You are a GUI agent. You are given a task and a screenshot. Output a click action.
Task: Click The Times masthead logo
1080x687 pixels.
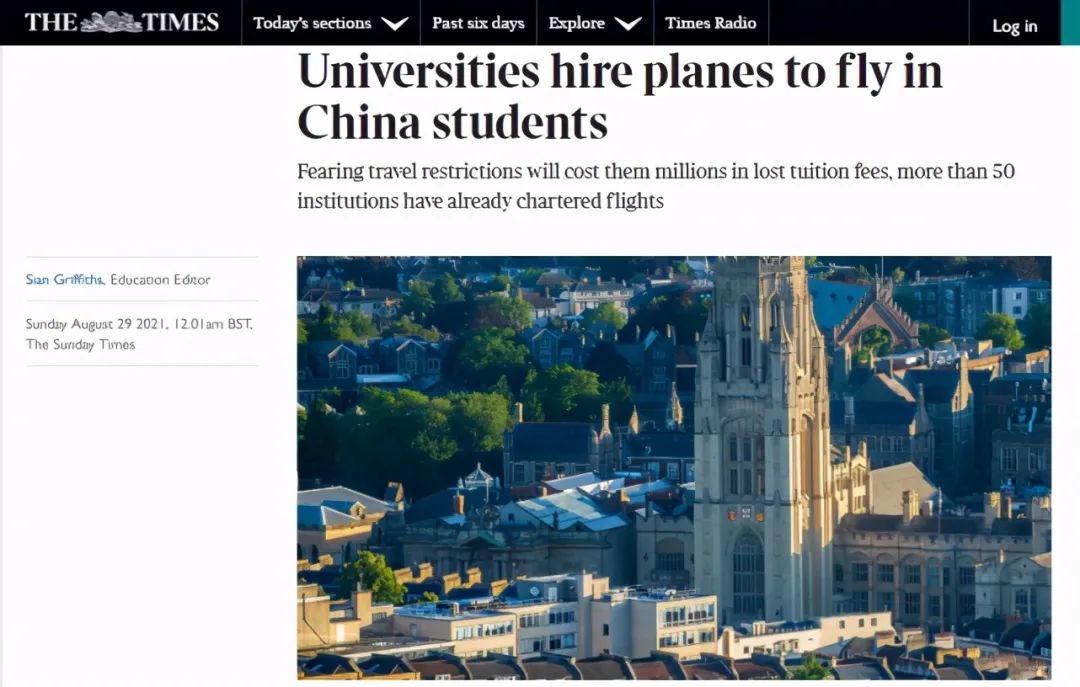click(125, 22)
